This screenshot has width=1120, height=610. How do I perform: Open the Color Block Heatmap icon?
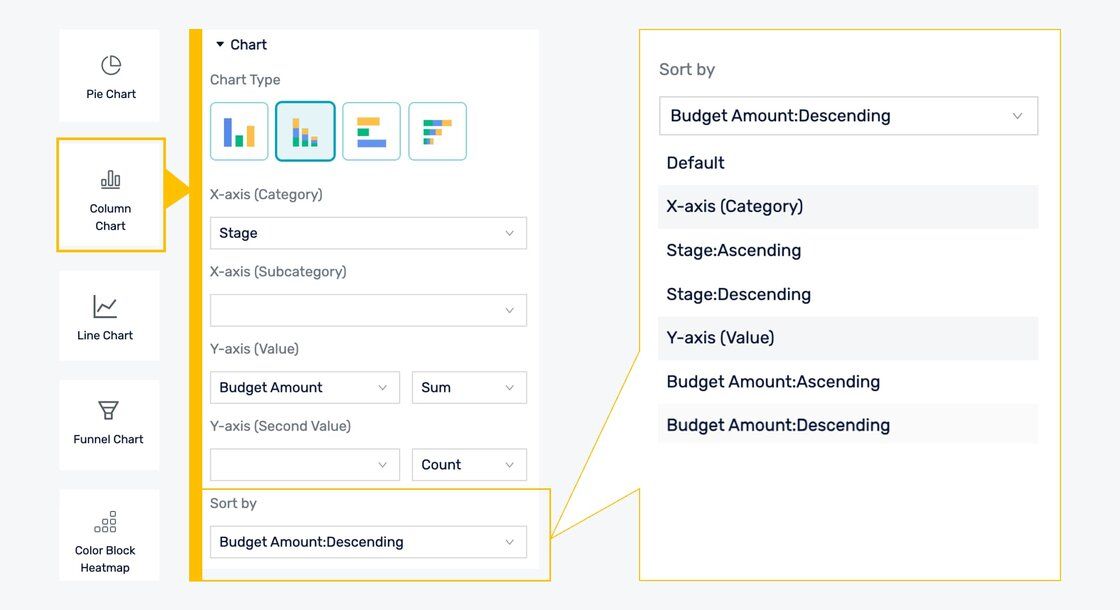coord(105,522)
